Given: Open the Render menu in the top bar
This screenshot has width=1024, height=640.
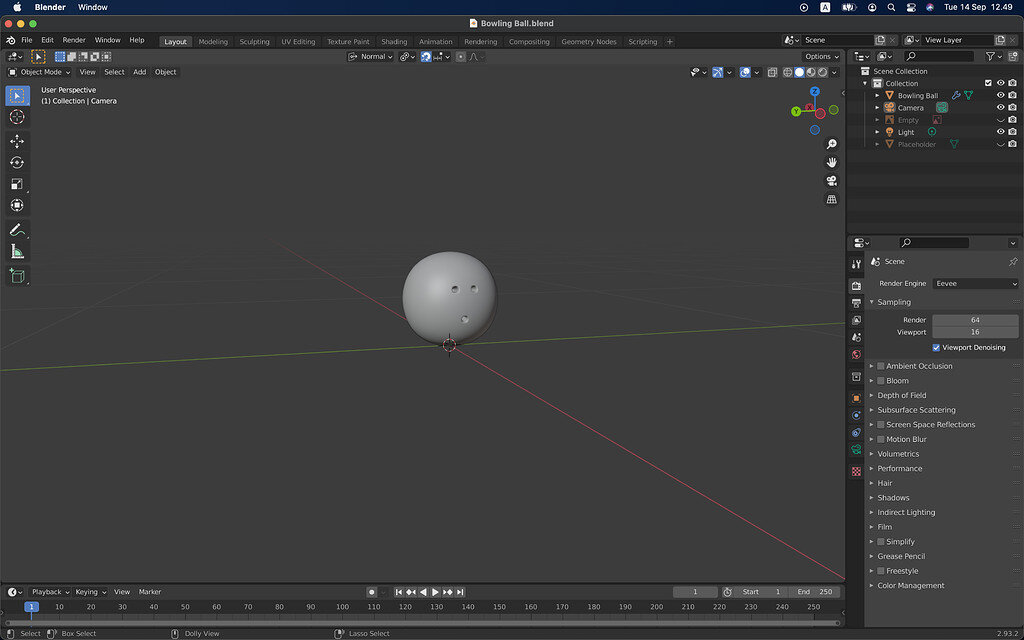Looking at the screenshot, I should (73, 40).
